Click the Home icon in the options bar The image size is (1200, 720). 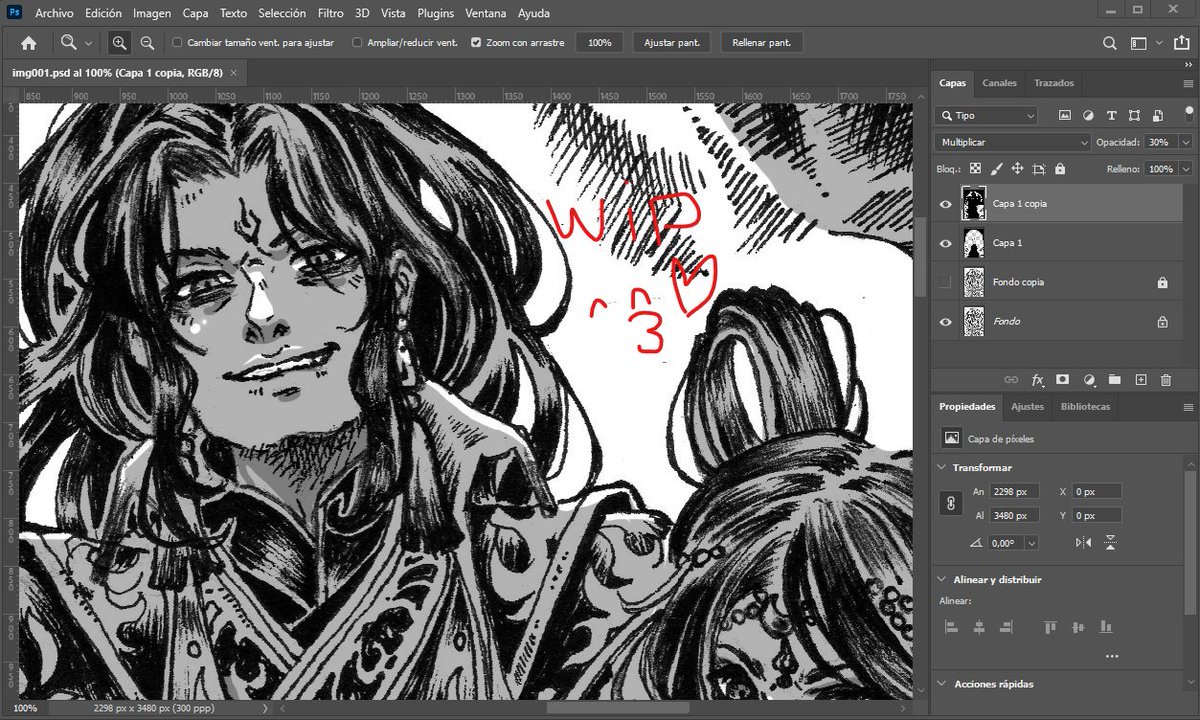[29, 43]
